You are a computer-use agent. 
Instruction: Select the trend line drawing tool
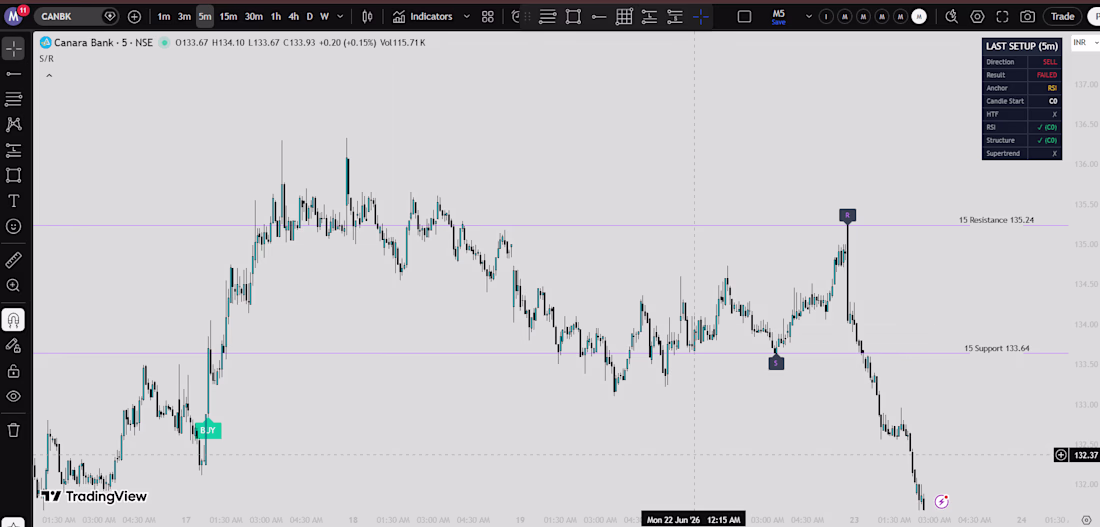[13, 74]
